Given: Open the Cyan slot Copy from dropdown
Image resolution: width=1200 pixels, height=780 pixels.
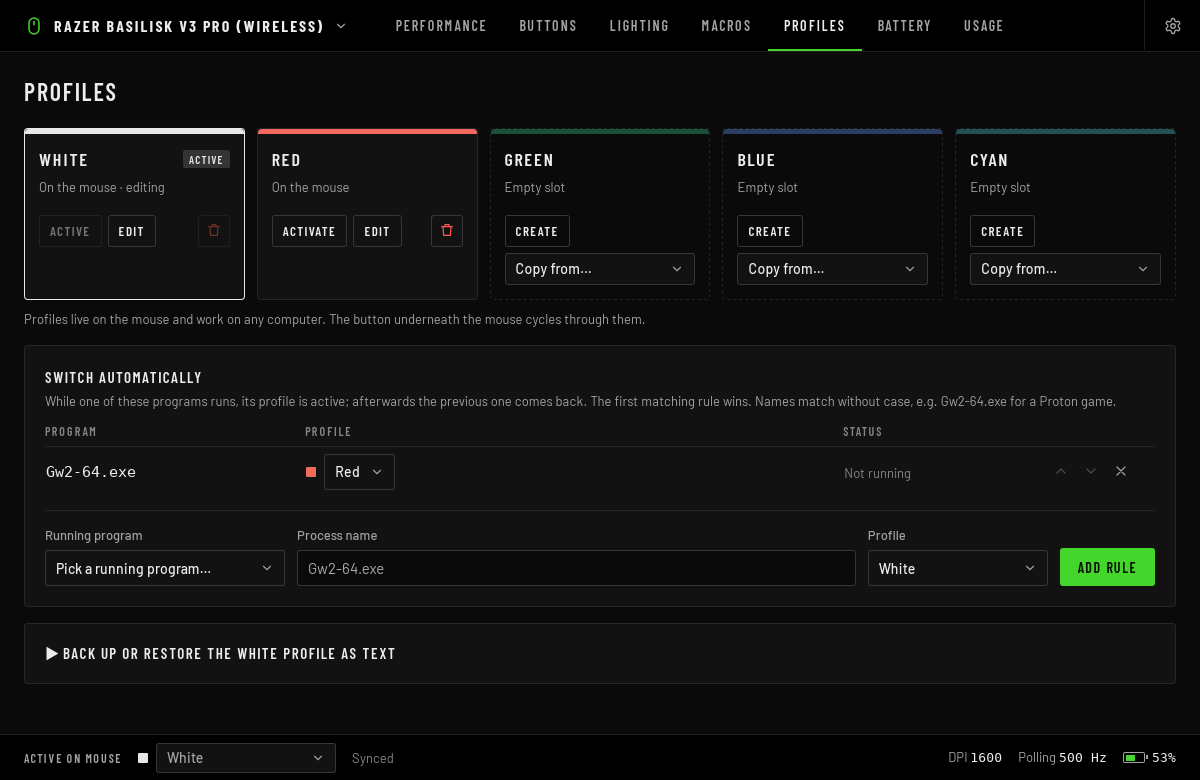Looking at the screenshot, I should 1066,269.
